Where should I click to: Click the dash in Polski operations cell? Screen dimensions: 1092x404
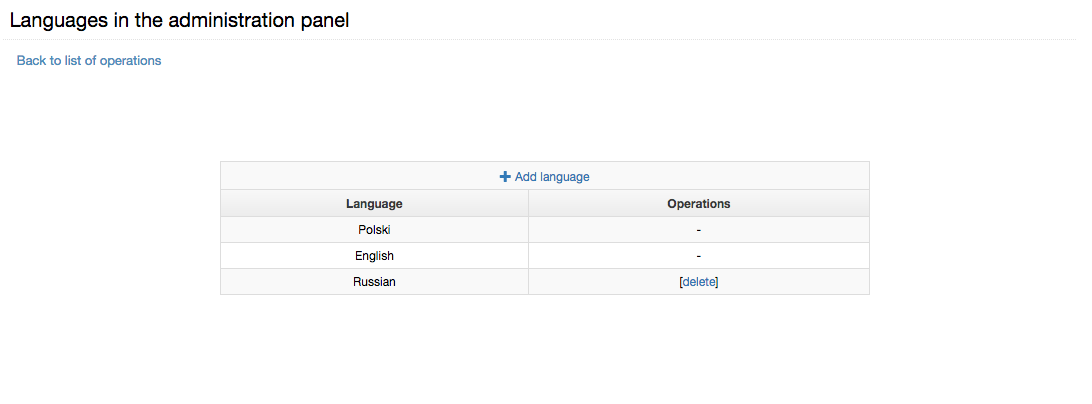[x=699, y=230]
